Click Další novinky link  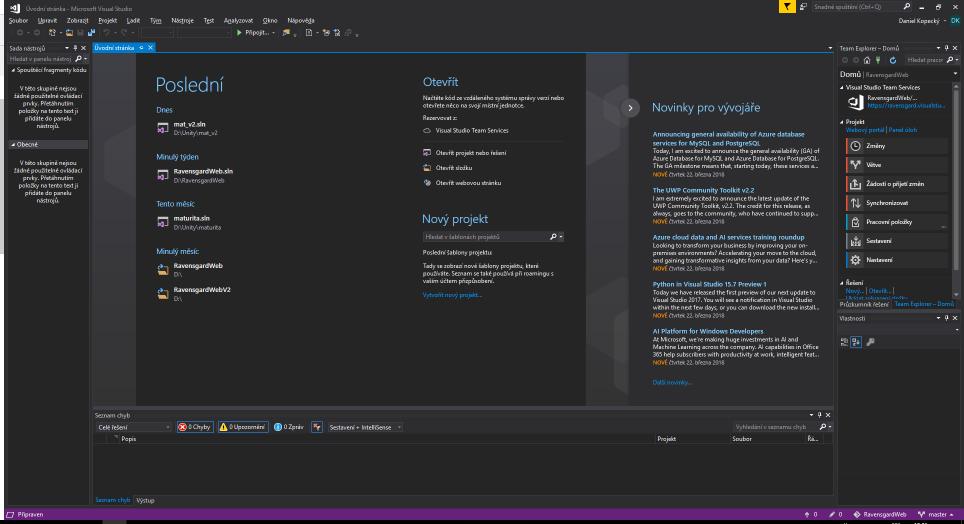[671, 383]
